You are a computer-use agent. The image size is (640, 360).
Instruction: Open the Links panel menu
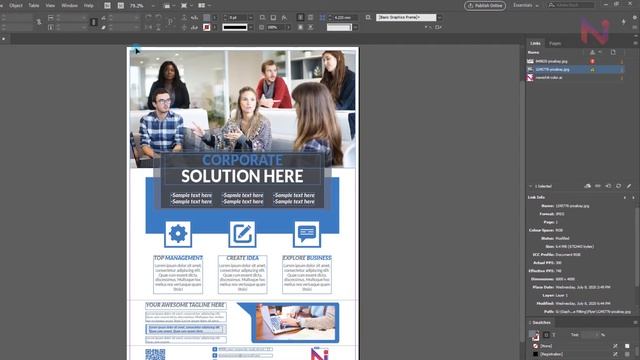[x=635, y=43]
